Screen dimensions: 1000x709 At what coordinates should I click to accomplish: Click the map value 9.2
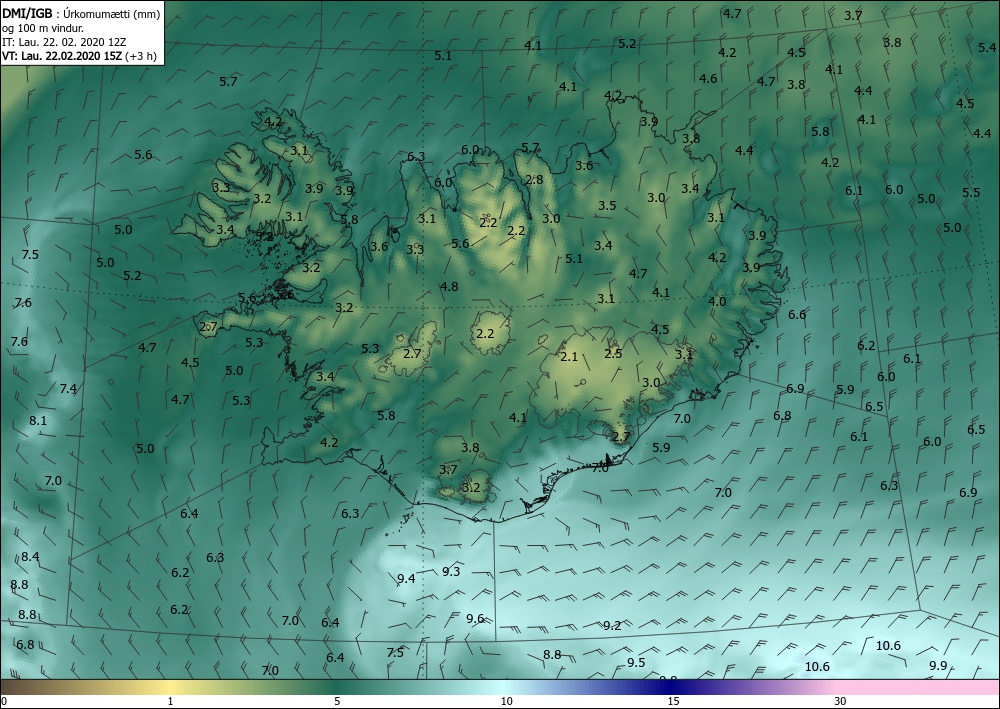612,625
